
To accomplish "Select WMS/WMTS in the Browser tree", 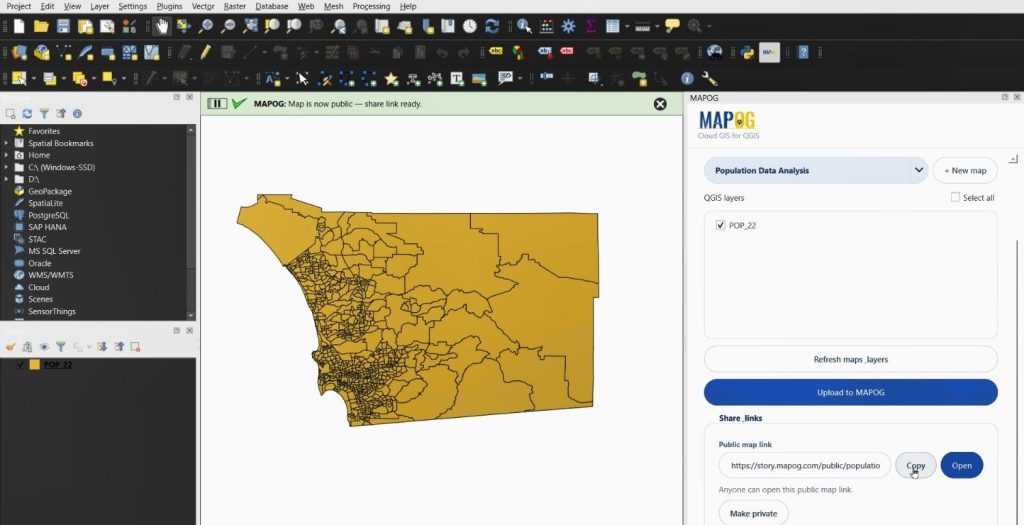I will [50, 275].
